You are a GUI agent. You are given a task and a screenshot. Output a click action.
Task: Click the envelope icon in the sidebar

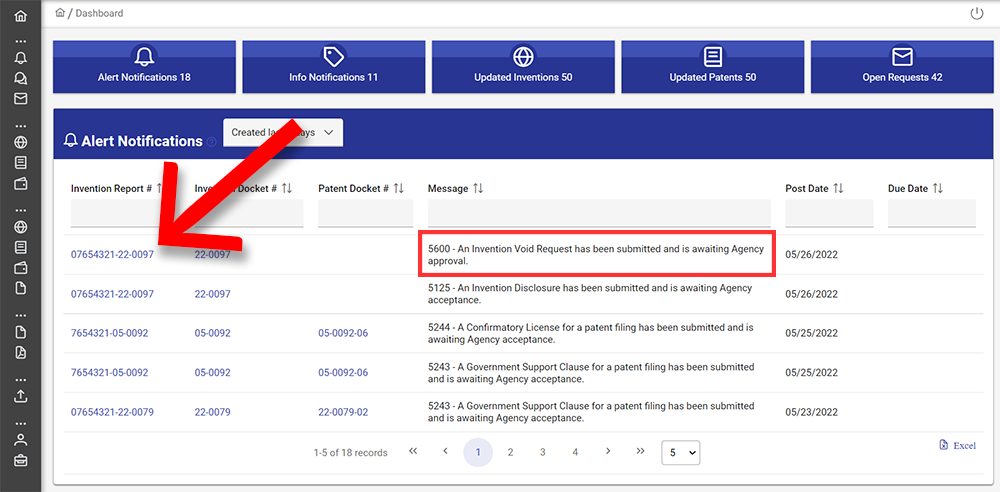(x=20, y=99)
